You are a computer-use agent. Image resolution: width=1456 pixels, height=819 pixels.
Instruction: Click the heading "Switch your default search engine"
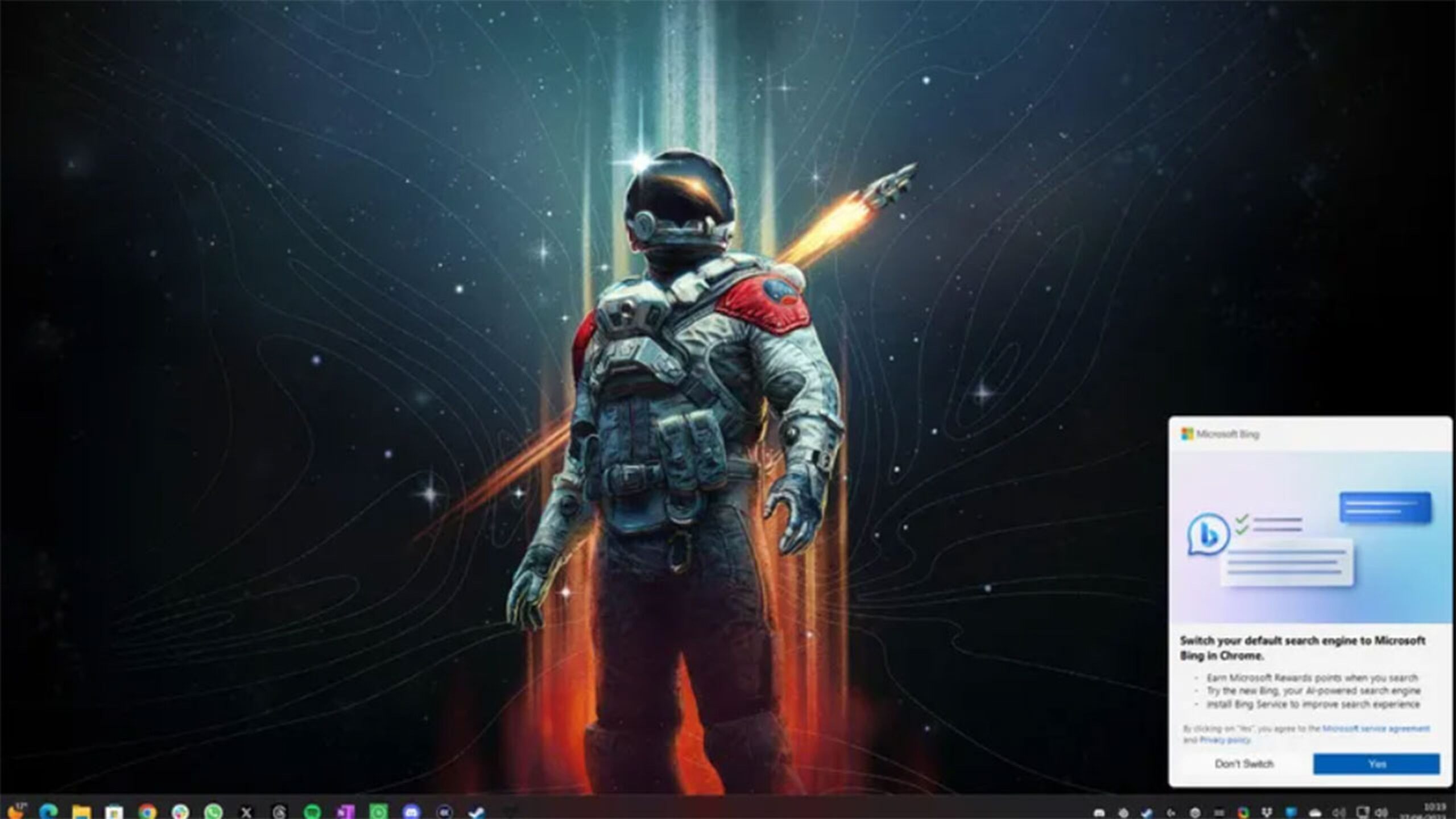(x=1302, y=648)
